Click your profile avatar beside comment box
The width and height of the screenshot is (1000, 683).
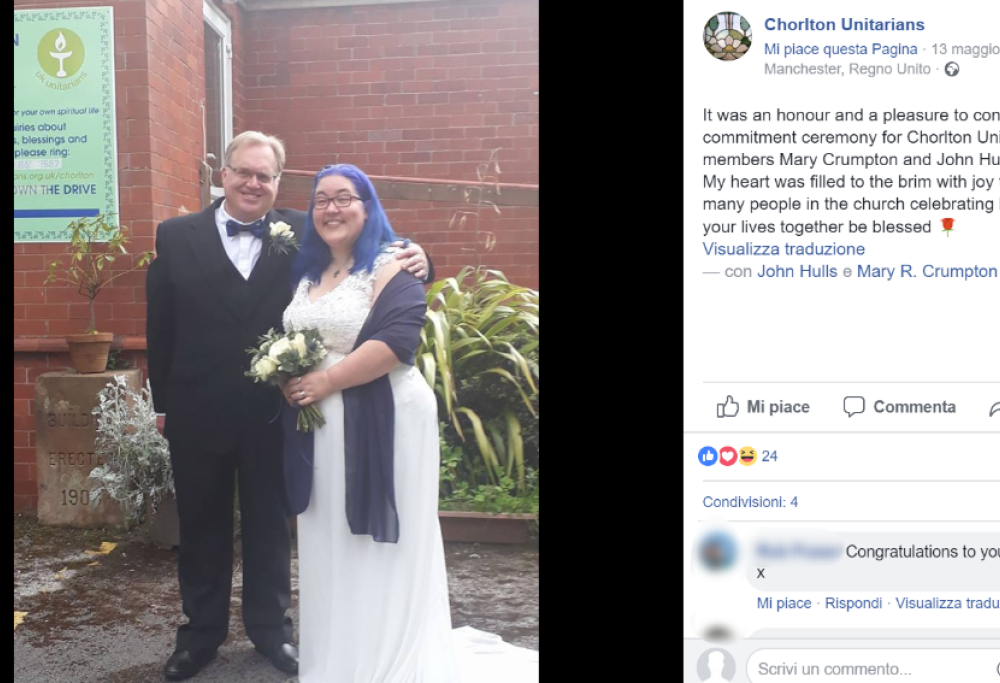click(716, 665)
